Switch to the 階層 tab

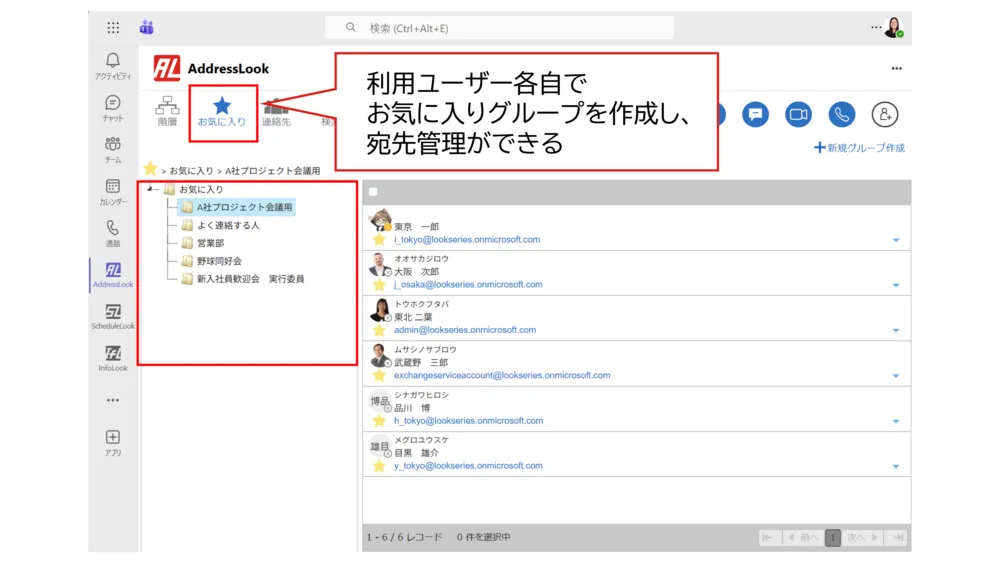click(x=167, y=112)
